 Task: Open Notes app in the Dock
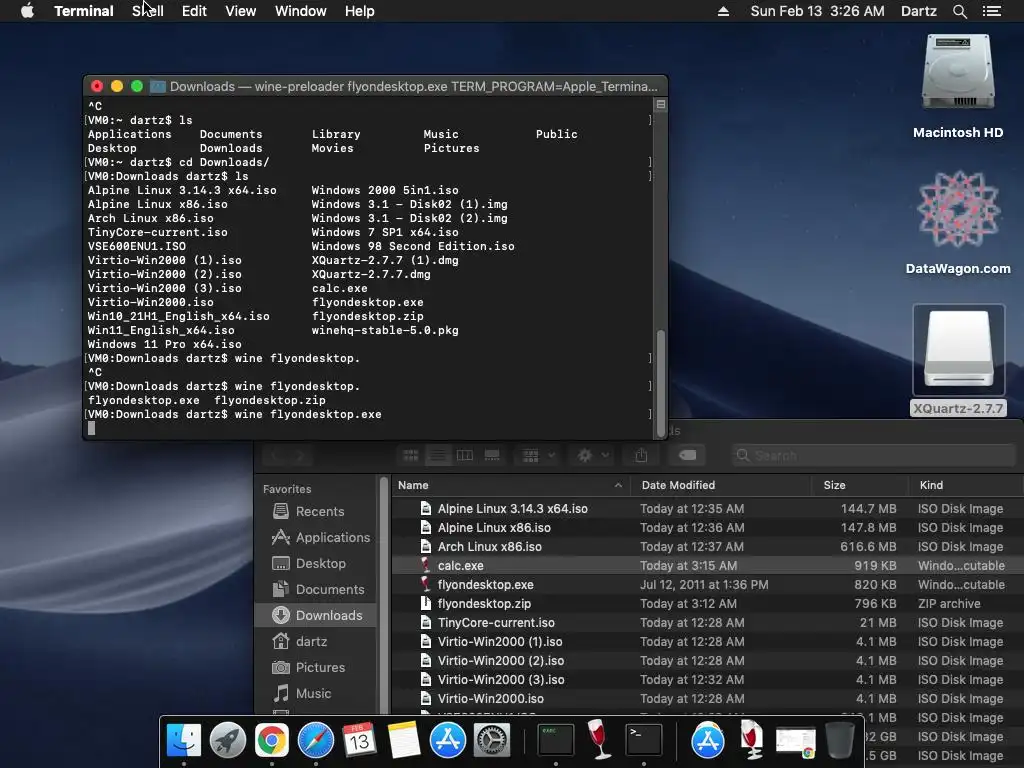(404, 740)
